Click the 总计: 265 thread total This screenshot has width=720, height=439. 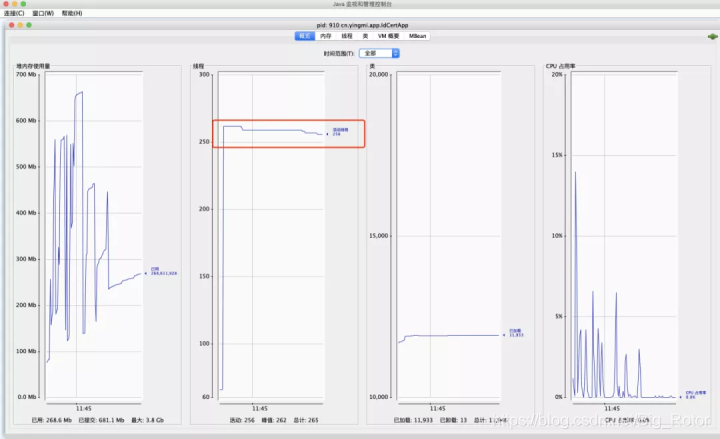(306, 420)
